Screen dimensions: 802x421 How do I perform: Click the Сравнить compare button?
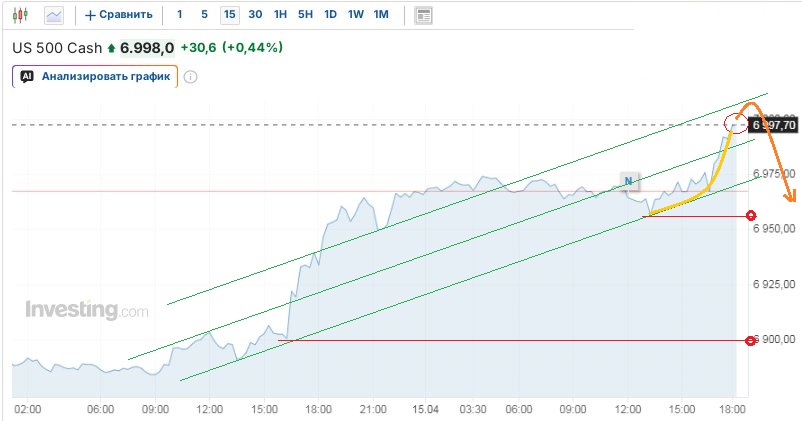coord(119,15)
